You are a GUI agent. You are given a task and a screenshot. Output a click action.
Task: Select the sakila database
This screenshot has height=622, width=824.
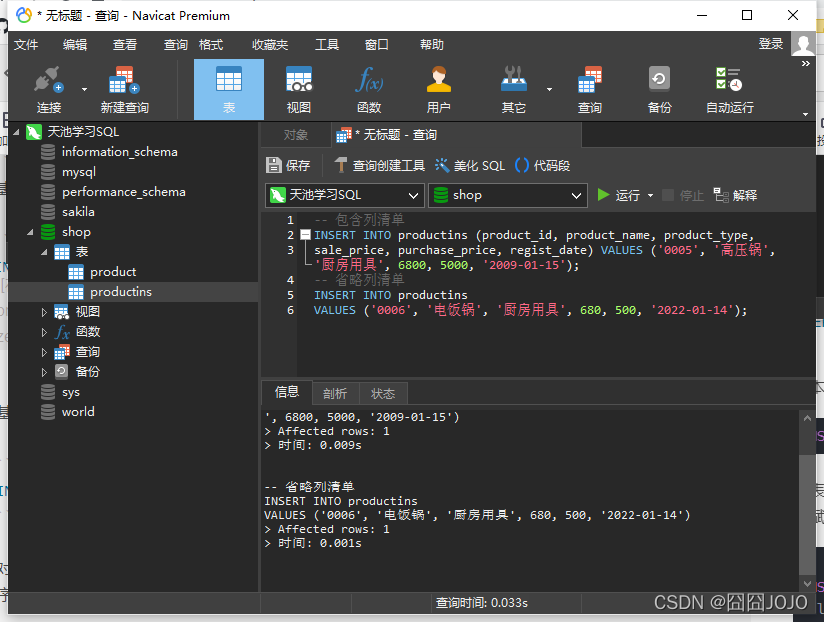click(x=78, y=212)
